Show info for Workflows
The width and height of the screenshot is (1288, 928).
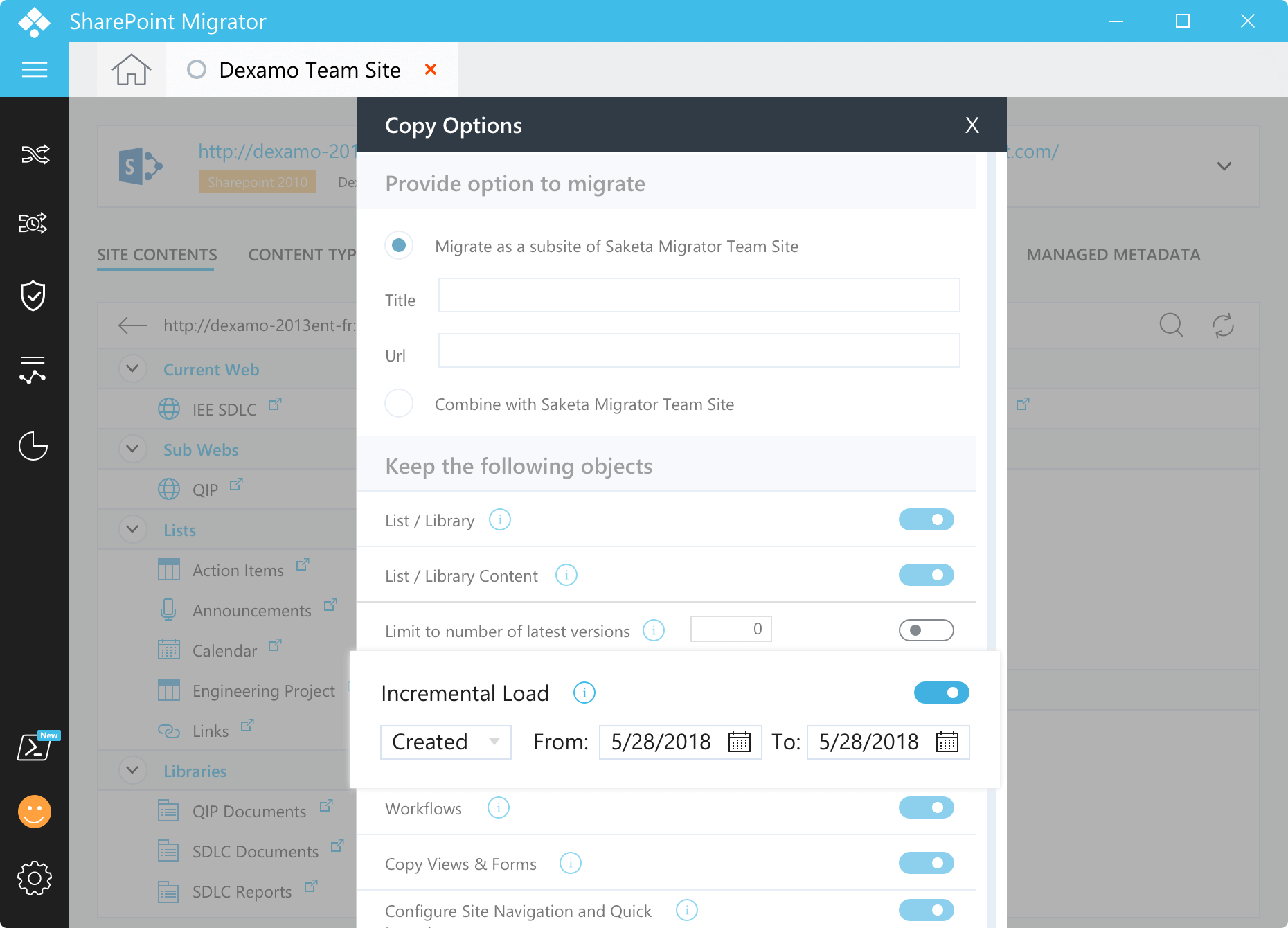[499, 807]
